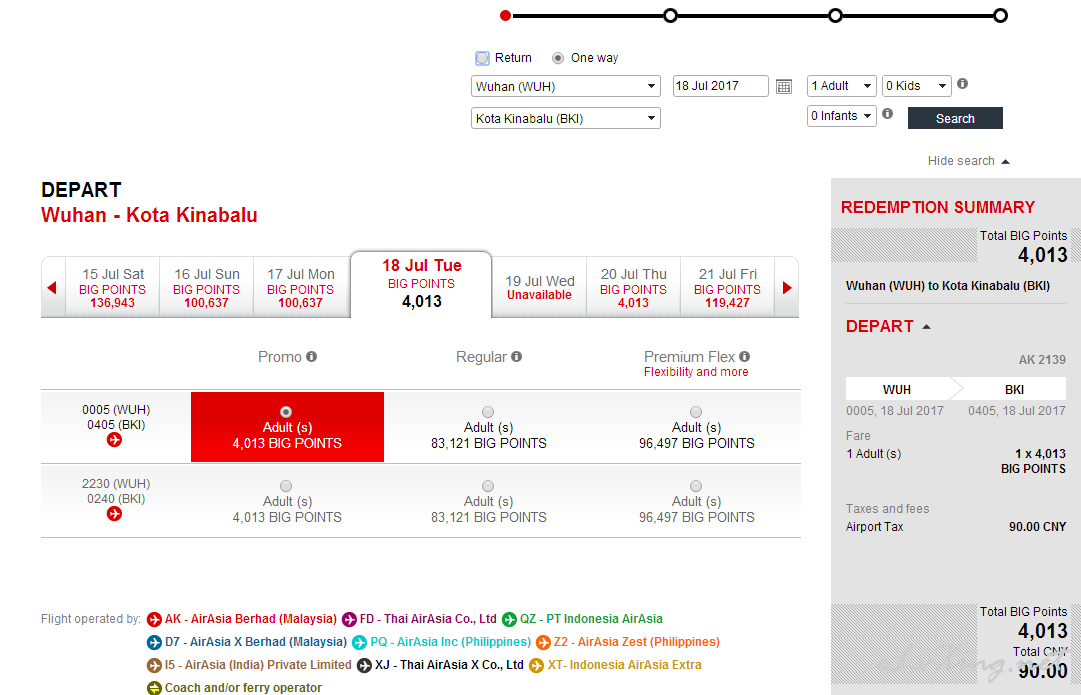The image size is (1081, 695).
Task: Open the Wuhan (WUH) origin dropdown
Action: (566, 86)
